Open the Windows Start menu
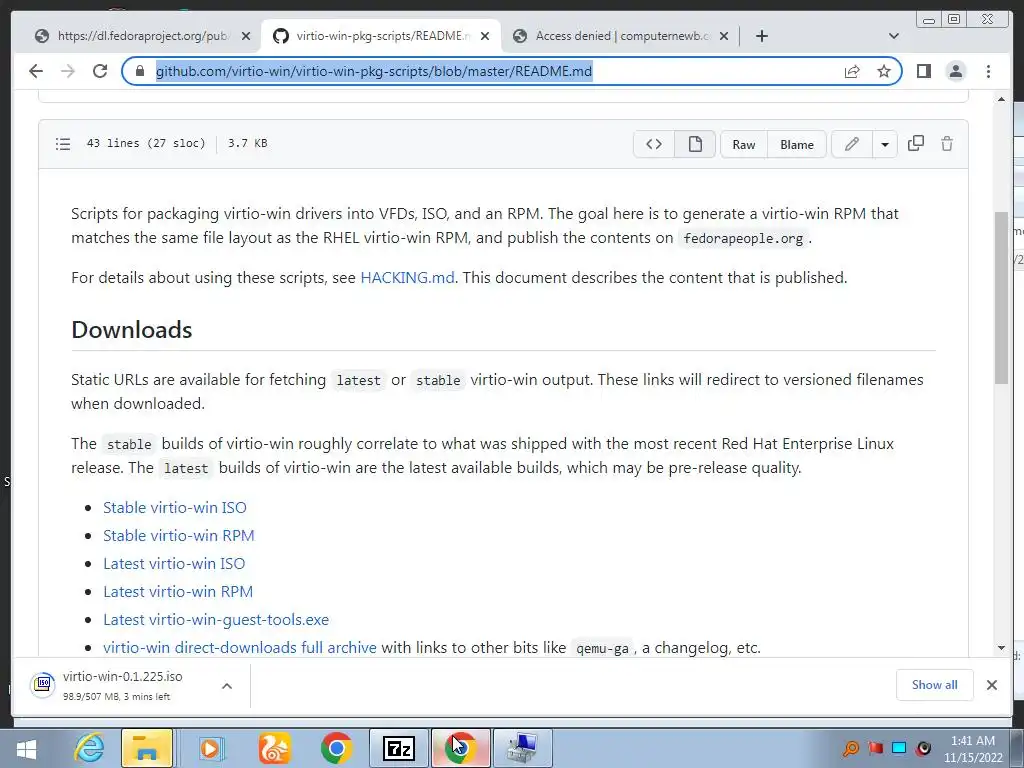This screenshot has width=1024, height=768. pyautogui.click(x=26, y=748)
